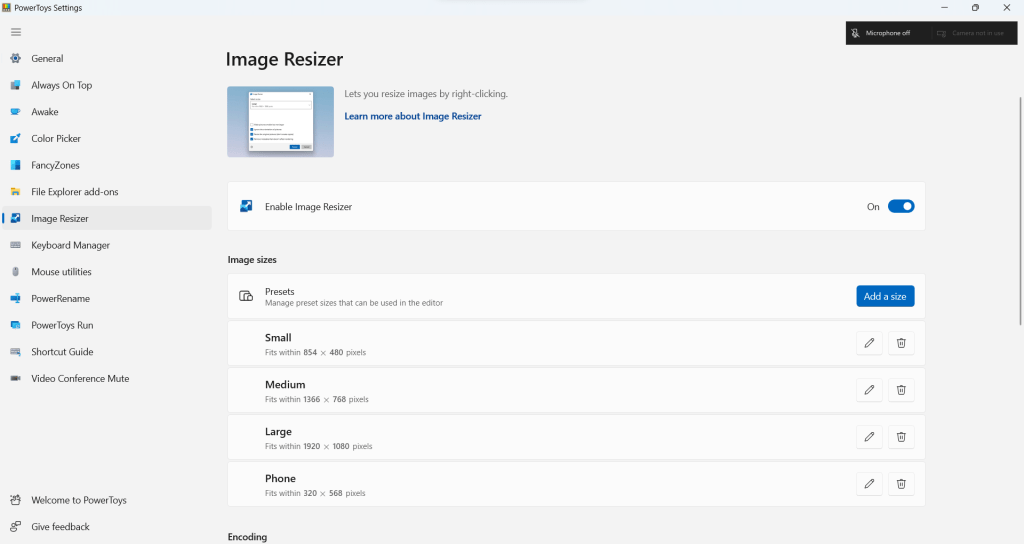Edit the Large preset size
Image resolution: width=1024 pixels, height=544 pixels.
point(869,437)
